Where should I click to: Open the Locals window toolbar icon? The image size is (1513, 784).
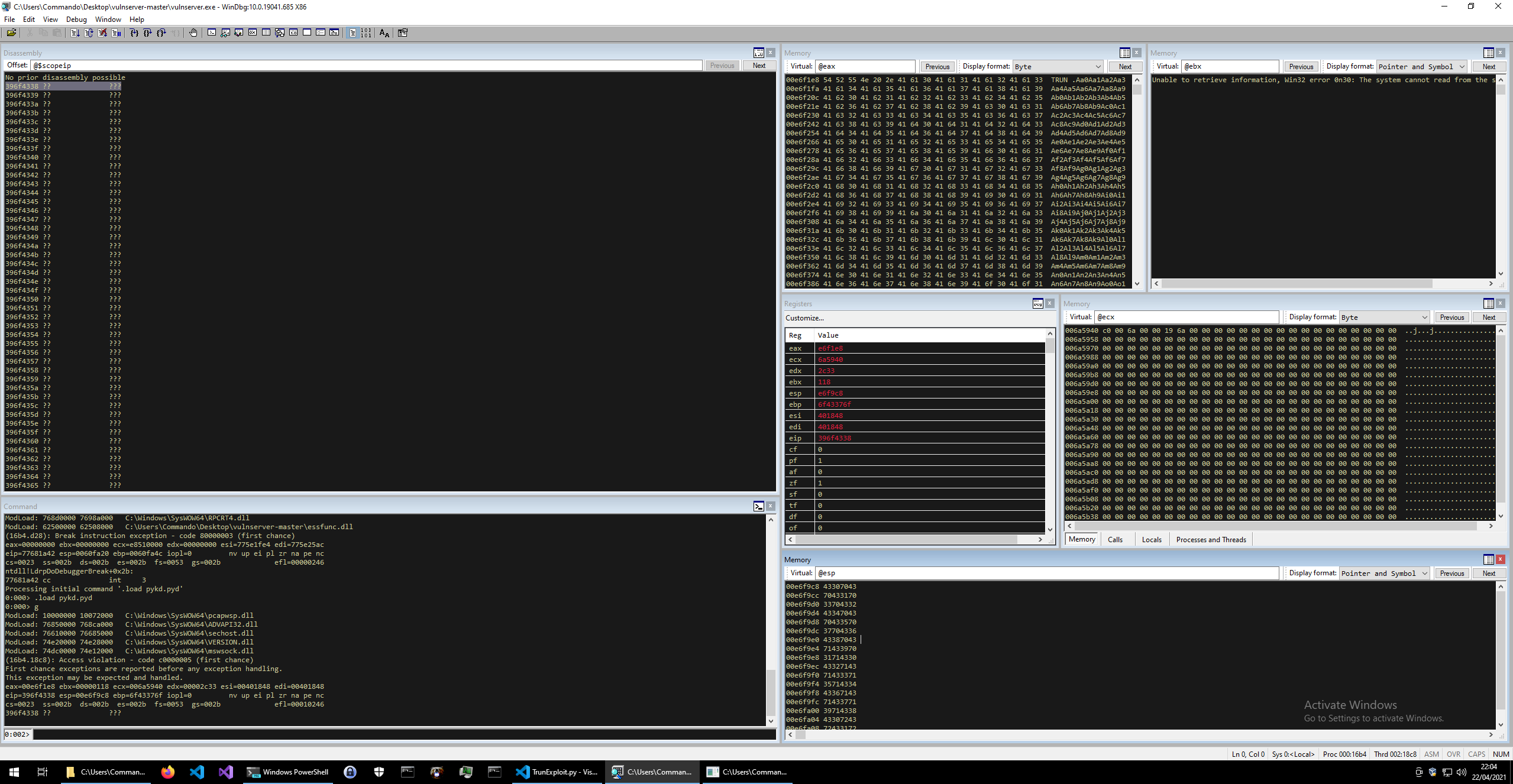coord(239,33)
